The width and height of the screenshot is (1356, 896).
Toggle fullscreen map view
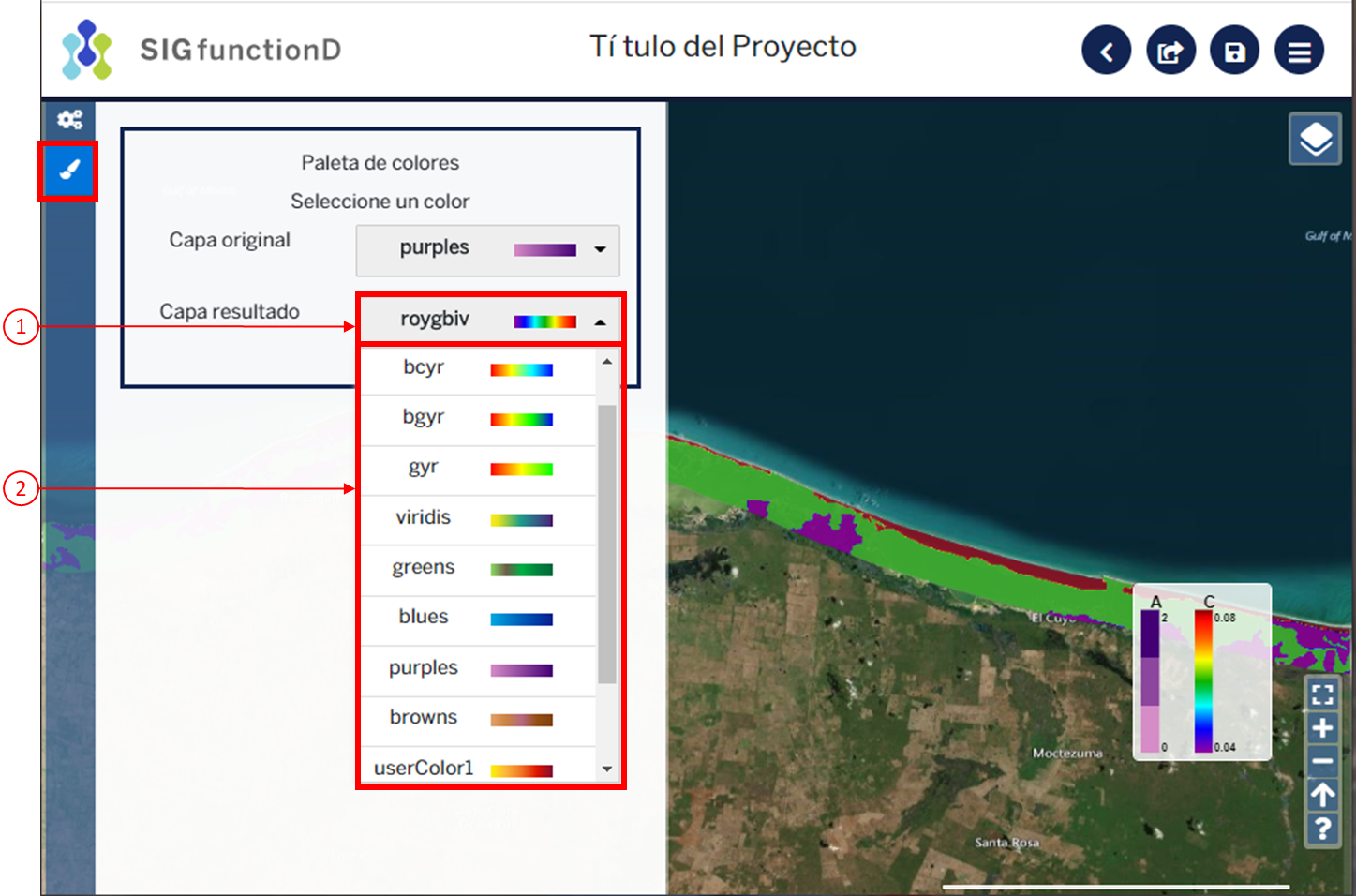[x=1322, y=694]
